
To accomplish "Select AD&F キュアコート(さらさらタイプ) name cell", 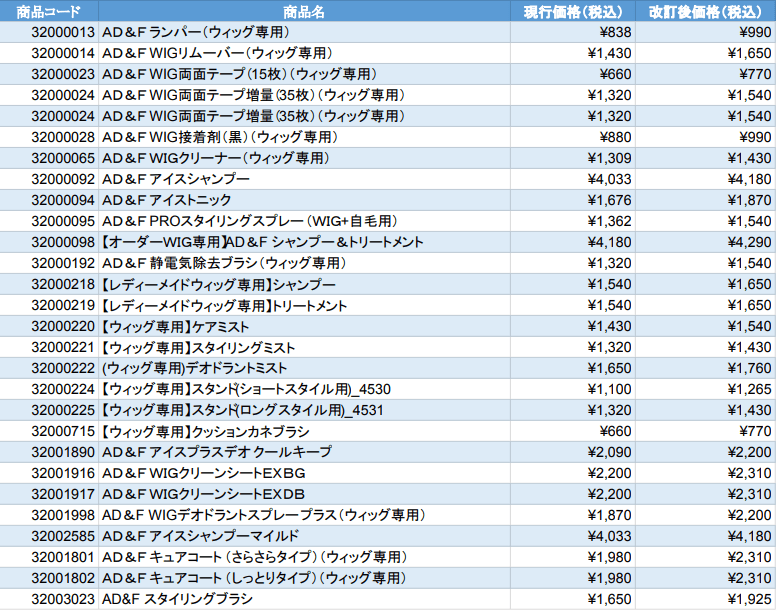I will 304,557.
